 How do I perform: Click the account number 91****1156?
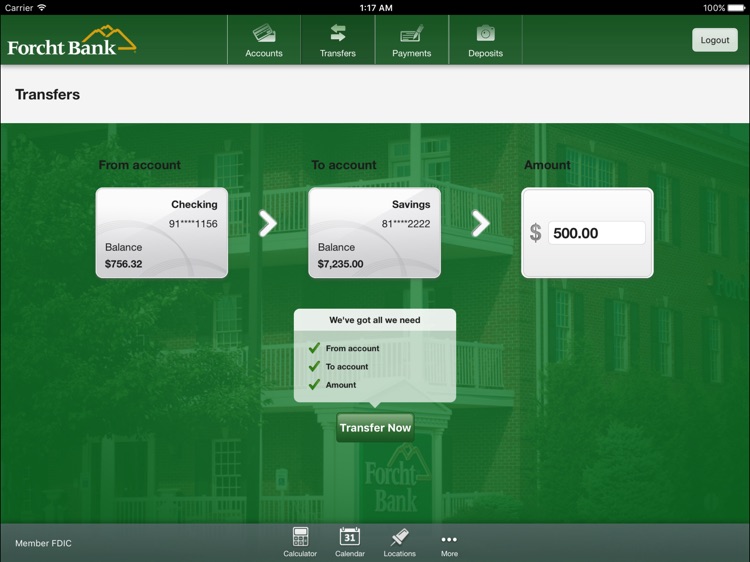(x=193, y=224)
